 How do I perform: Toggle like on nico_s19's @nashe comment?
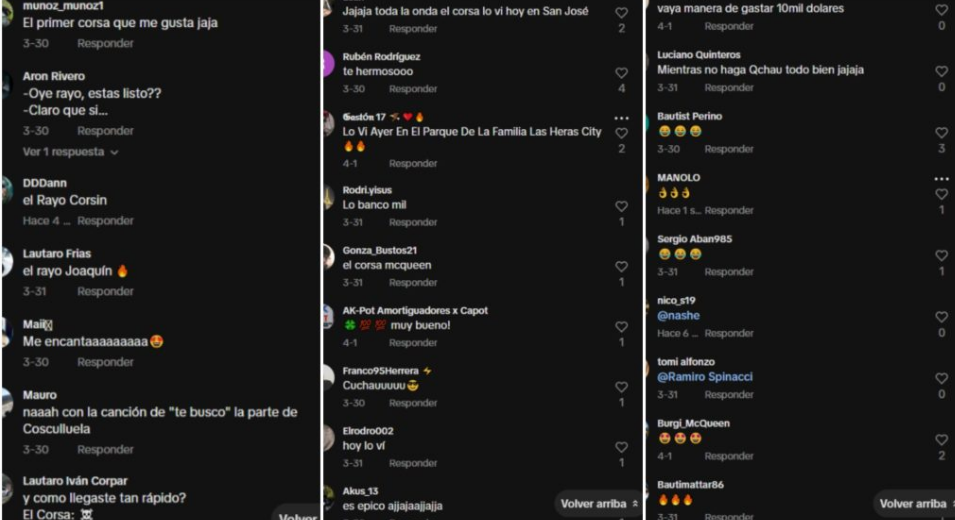[x=942, y=317]
